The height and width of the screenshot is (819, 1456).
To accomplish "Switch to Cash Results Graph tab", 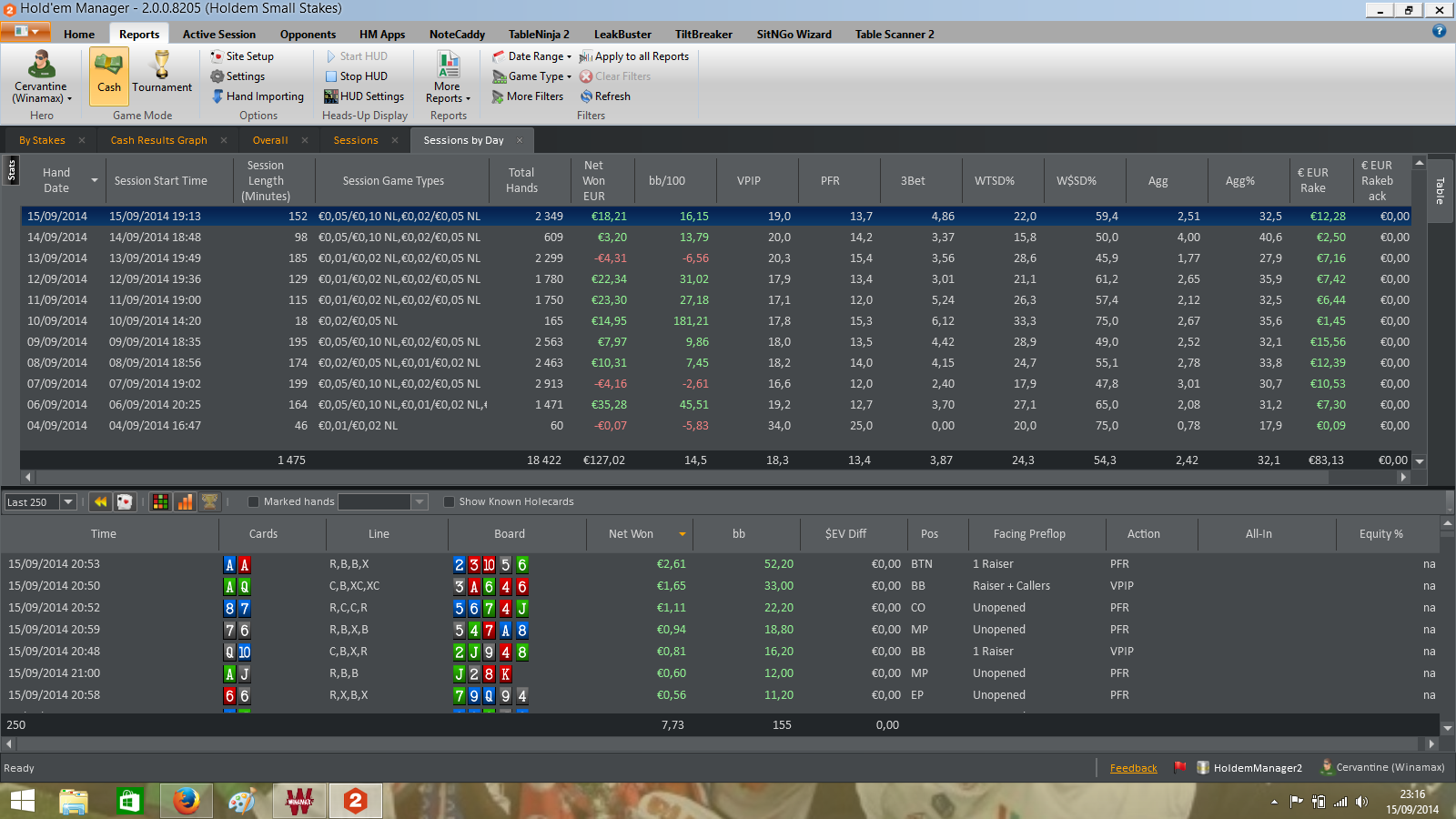I will coord(159,140).
